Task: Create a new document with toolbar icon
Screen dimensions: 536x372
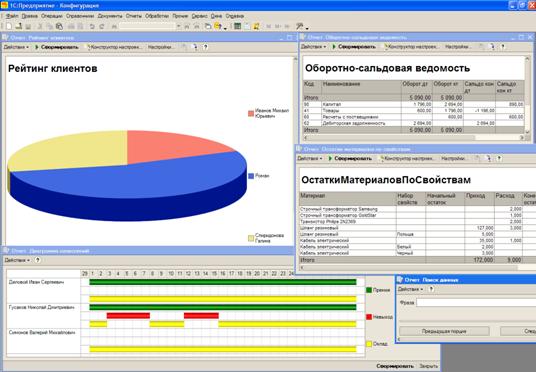Action: (x=9, y=26)
